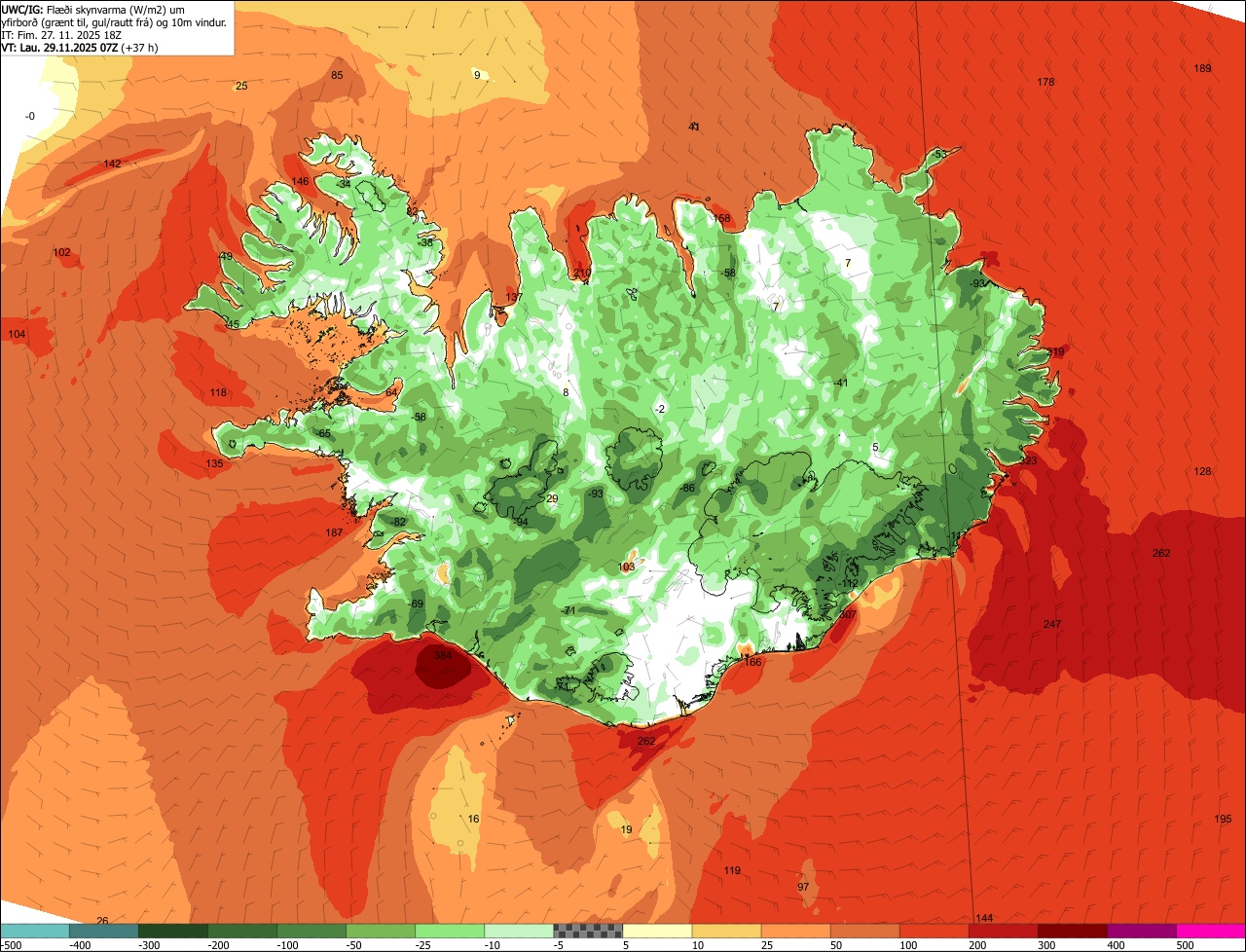Click the pale yellow legend swatch between 5 and 10

coord(657,932)
